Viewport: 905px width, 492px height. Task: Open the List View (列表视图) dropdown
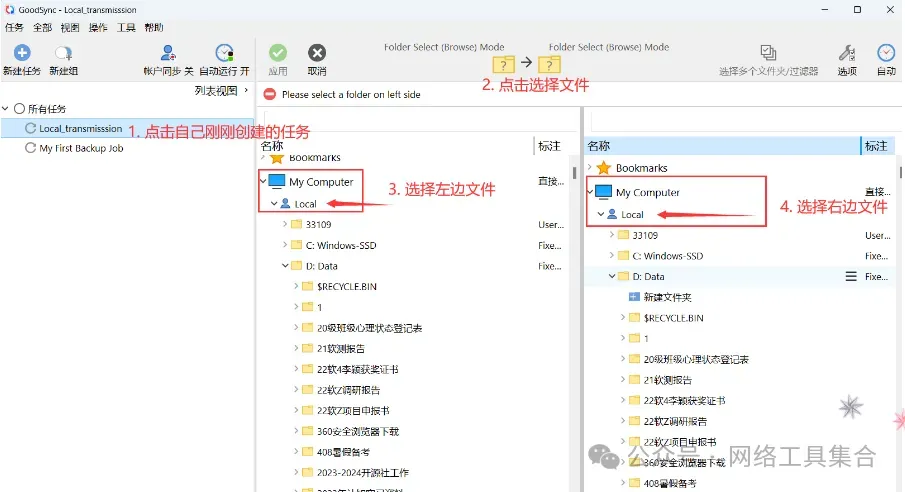click(222, 91)
